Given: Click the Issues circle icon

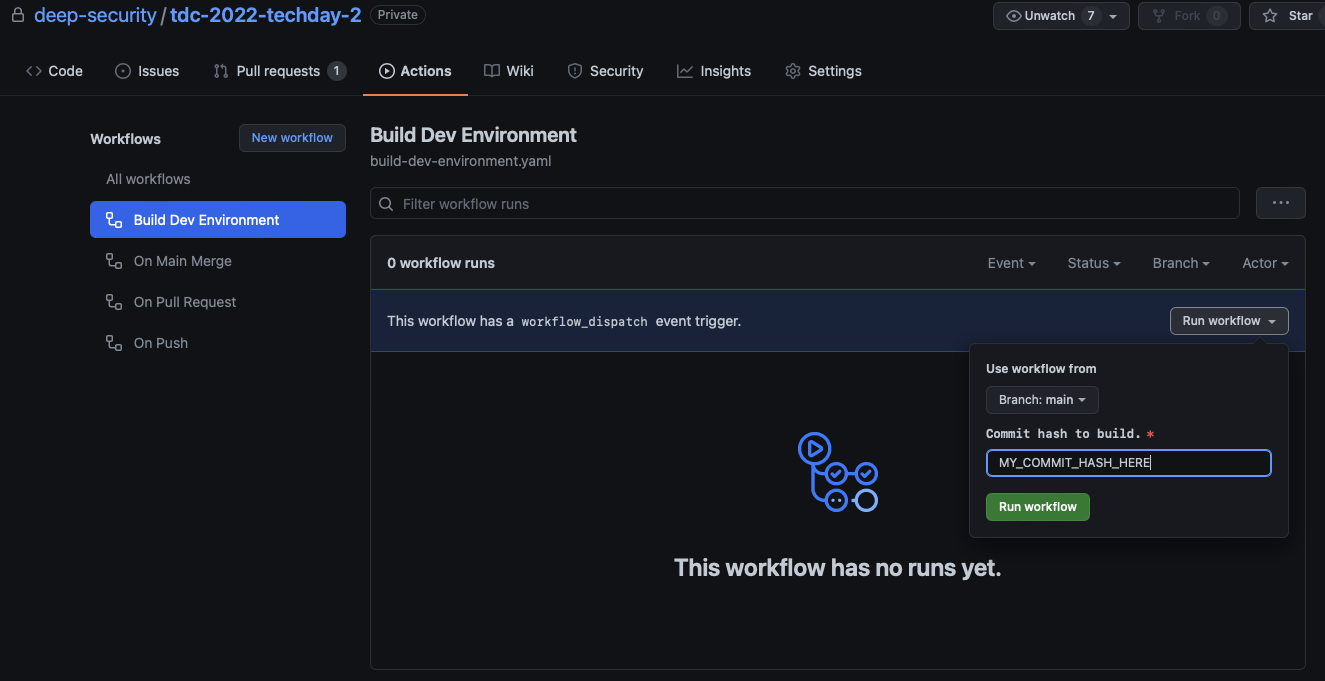Looking at the screenshot, I should (x=123, y=71).
